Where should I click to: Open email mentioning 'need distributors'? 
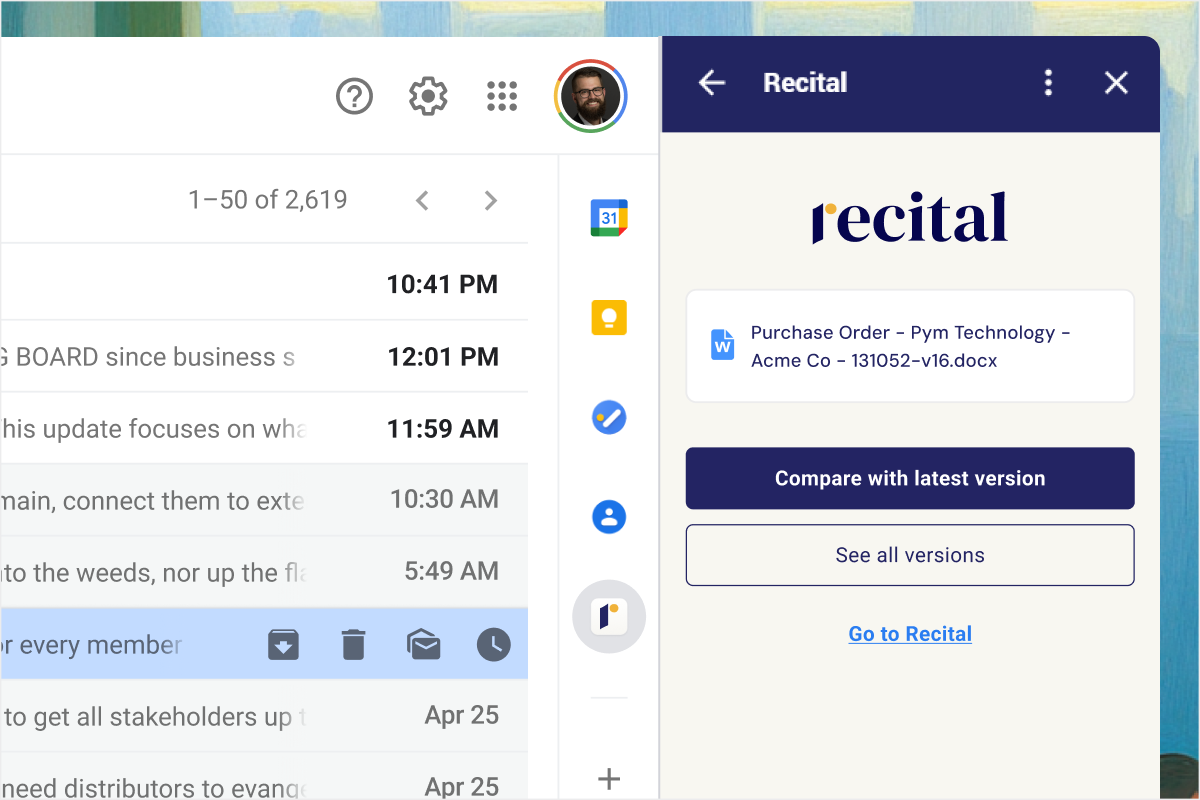point(264,777)
